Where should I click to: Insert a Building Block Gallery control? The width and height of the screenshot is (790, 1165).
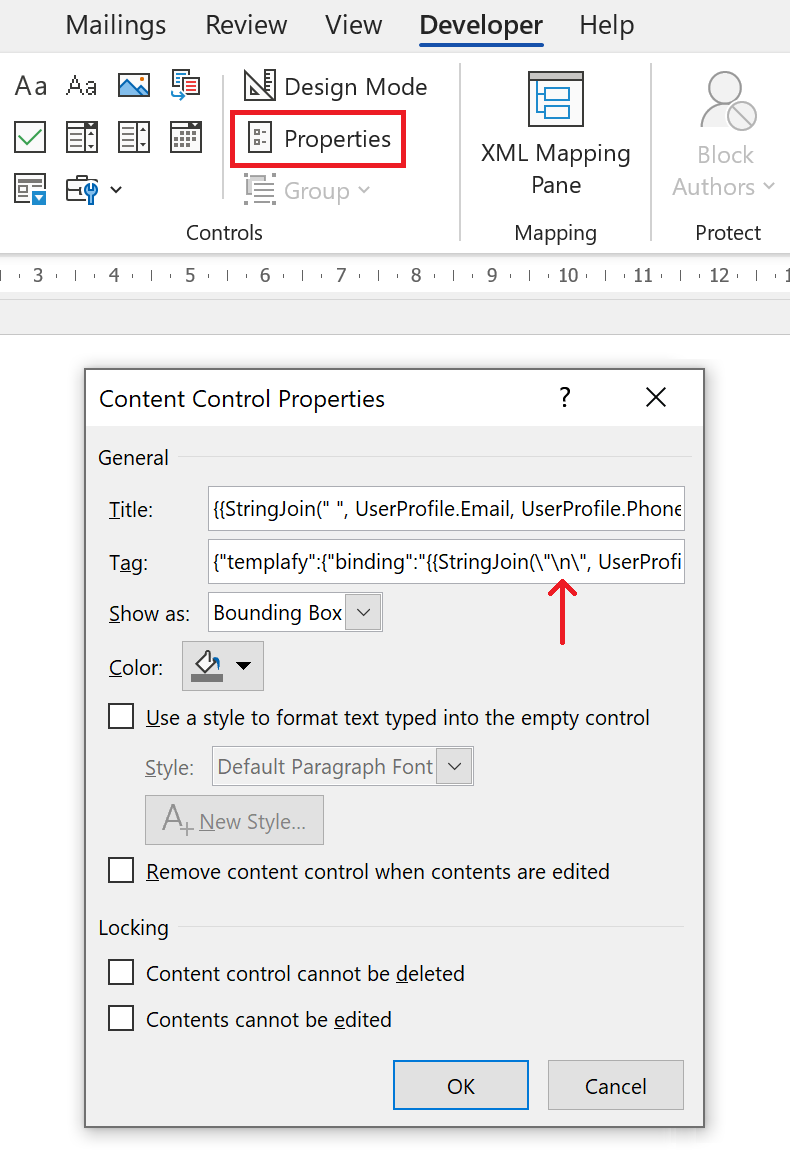185,86
